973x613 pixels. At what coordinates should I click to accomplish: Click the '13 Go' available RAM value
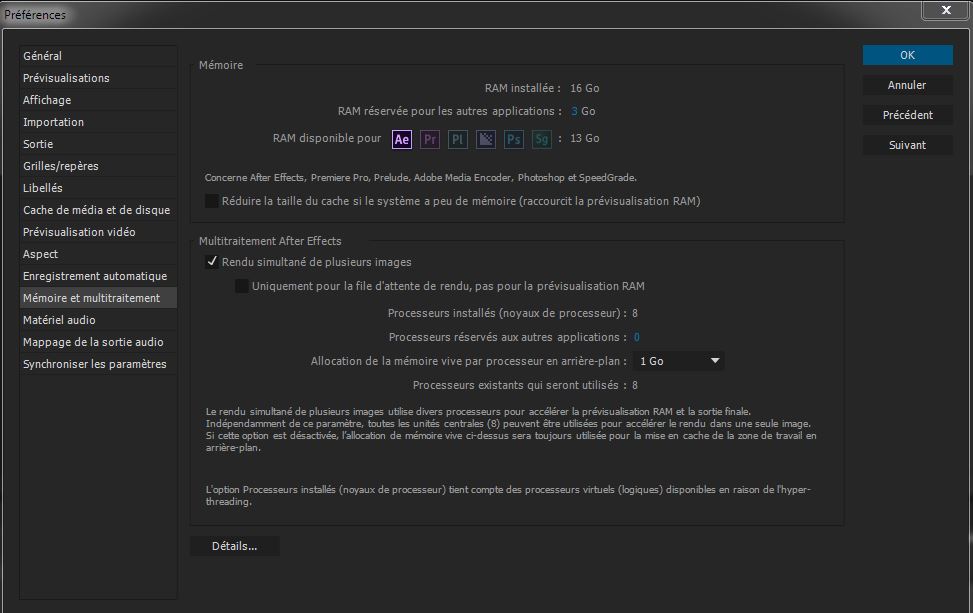tap(585, 138)
